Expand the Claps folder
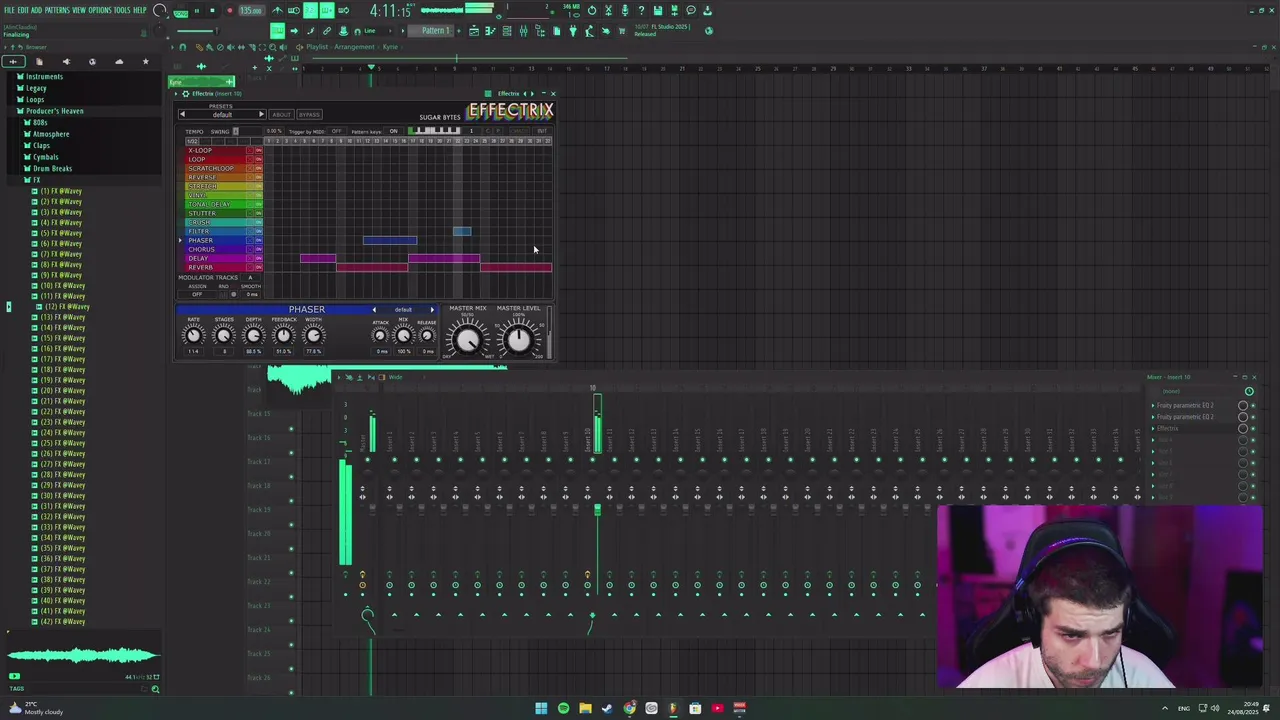 coord(41,145)
